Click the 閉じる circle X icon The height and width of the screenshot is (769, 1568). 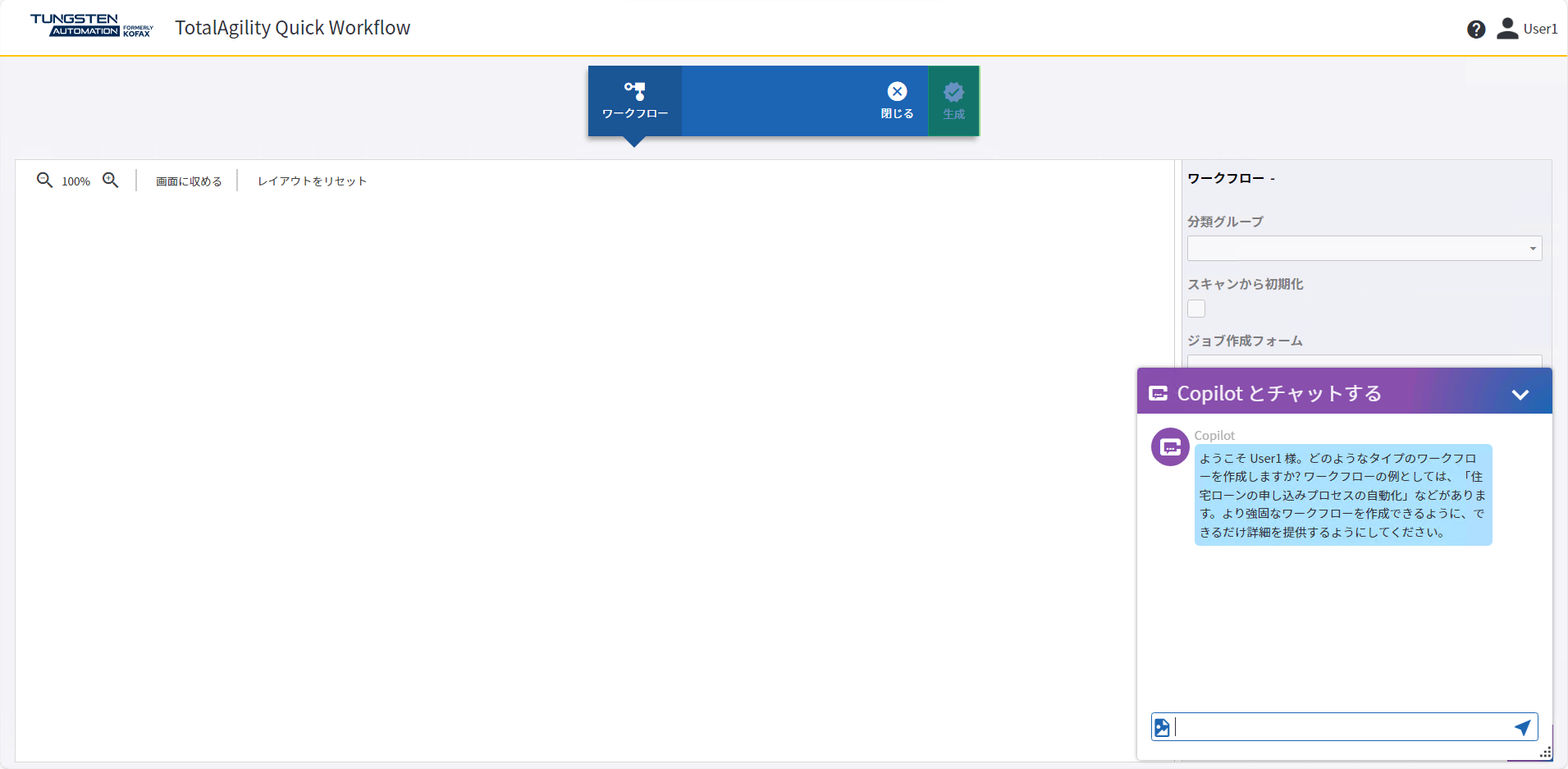tap(896, 91)
